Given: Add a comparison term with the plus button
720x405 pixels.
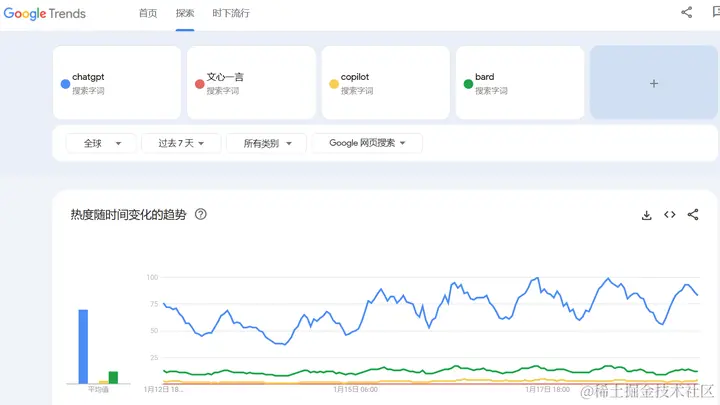Looking at the screenshot, I should click(x=654, y=83).
